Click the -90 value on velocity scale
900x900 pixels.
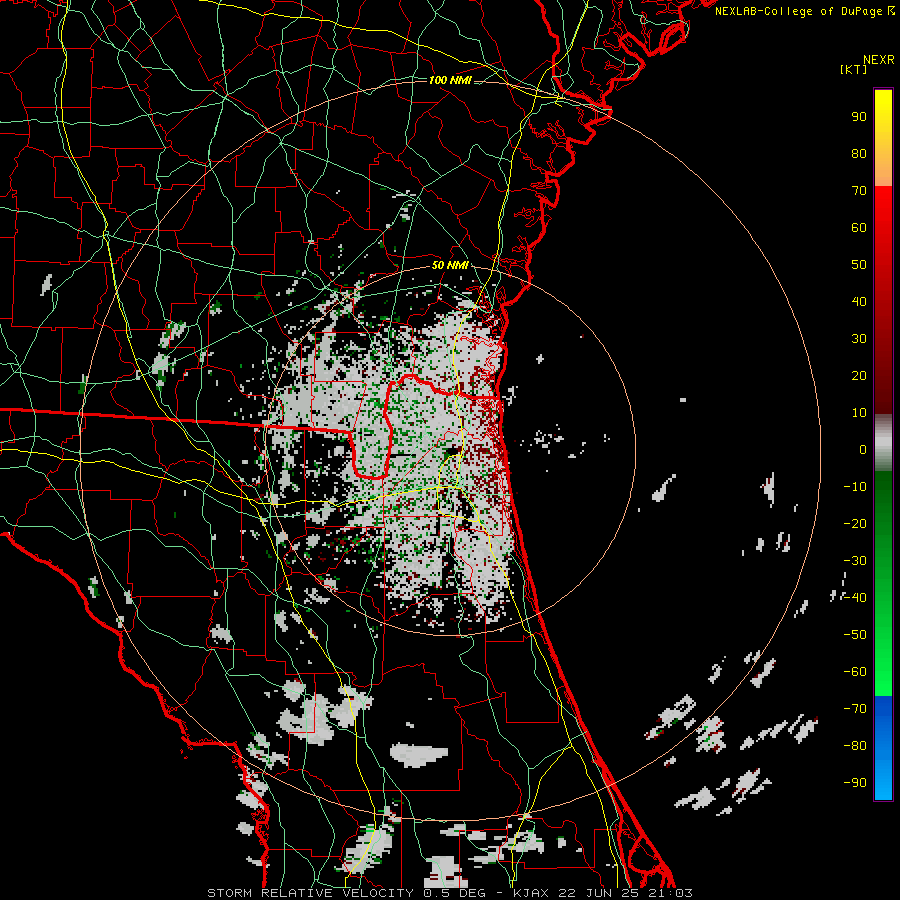point(855,782)
